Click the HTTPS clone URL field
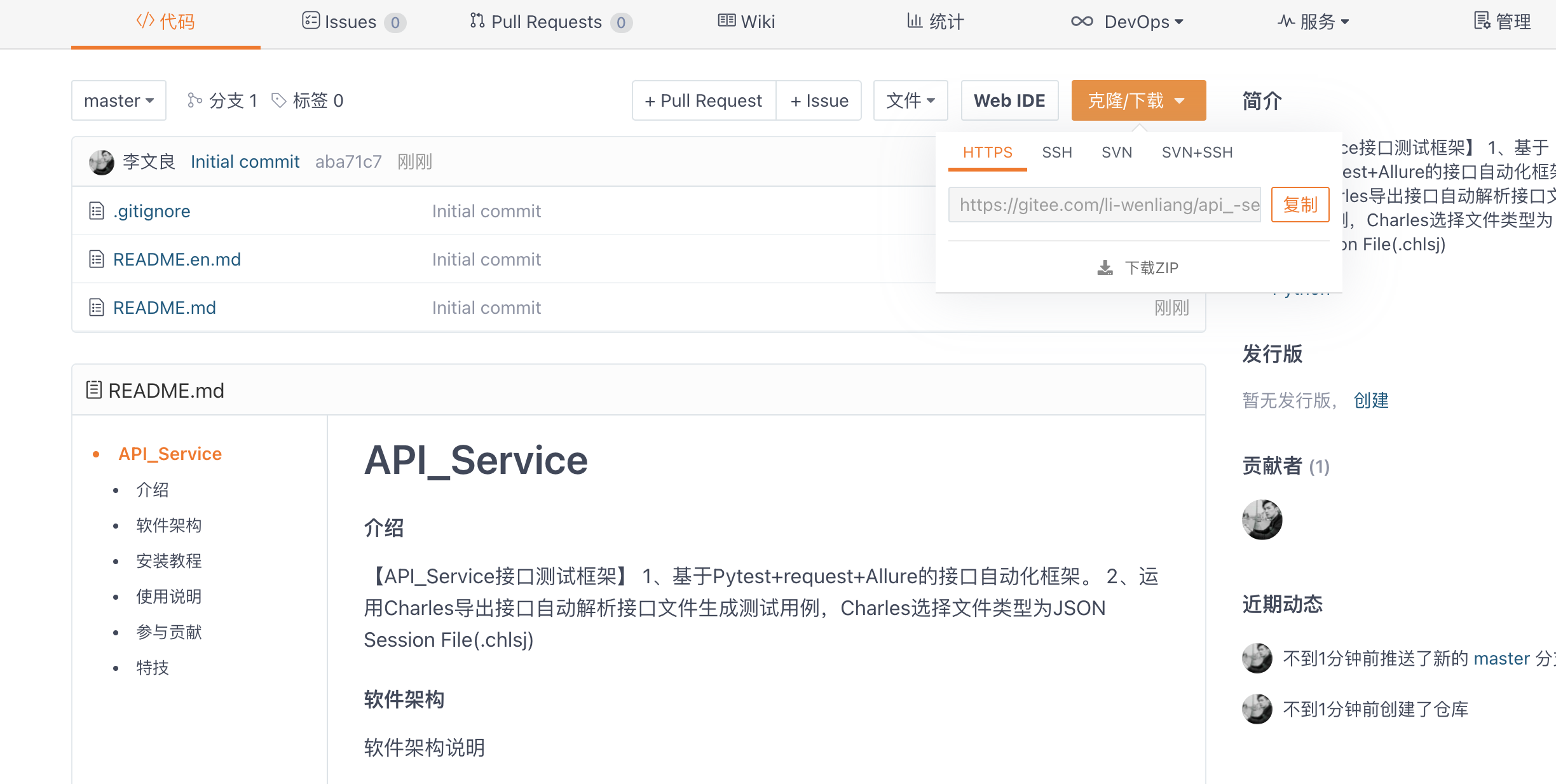1556x784 pixels. tap(1104, 205)
